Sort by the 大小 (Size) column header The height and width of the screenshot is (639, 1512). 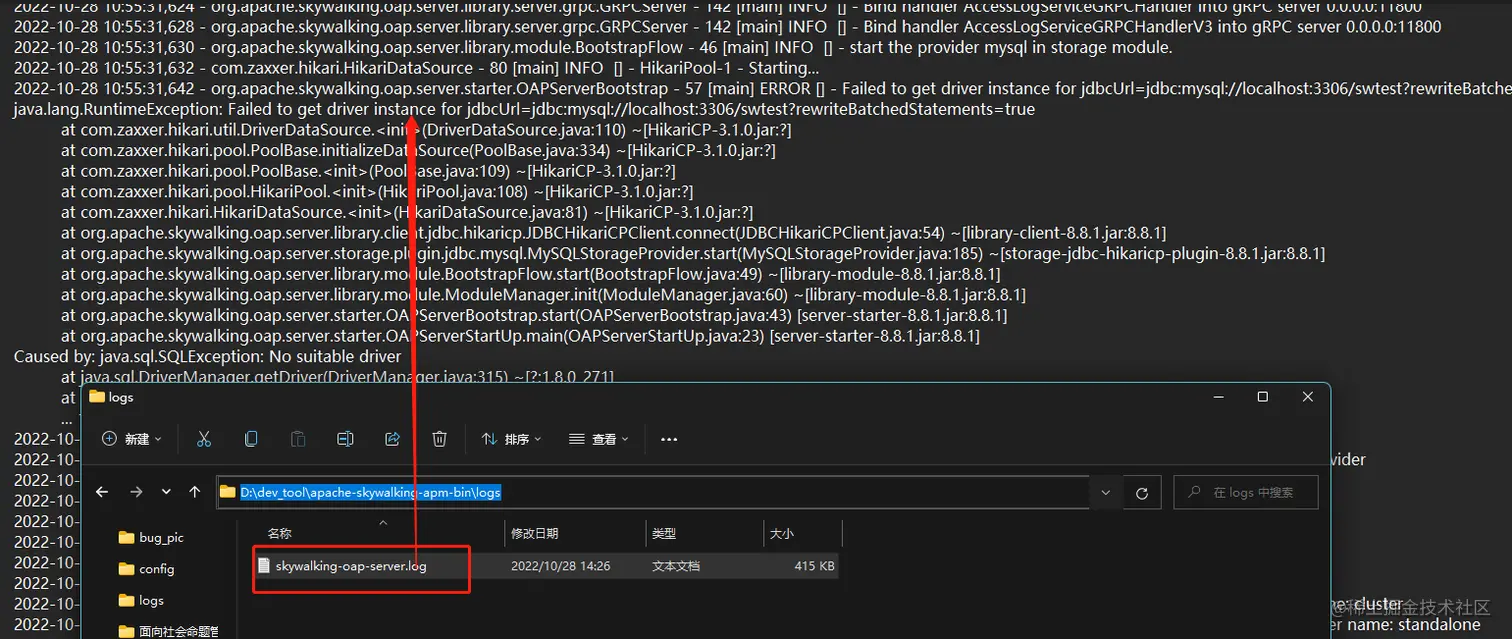tap(782, 534)
